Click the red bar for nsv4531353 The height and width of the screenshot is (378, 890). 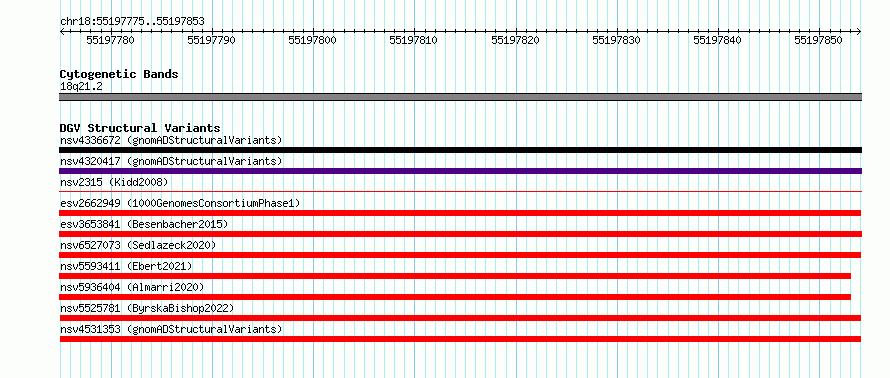point(460,339)
